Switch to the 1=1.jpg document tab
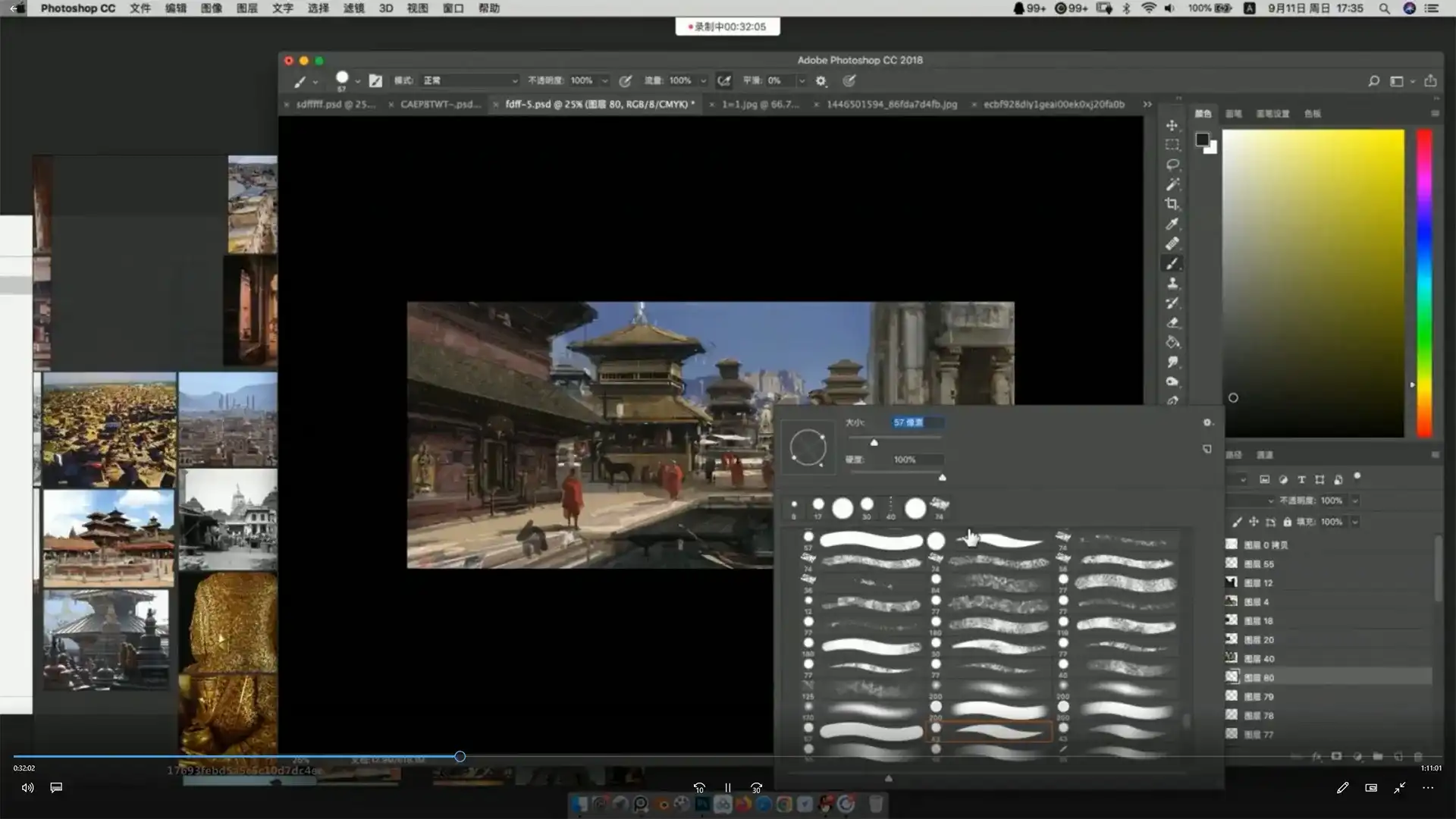The height and width of the screenshot is (819, 1456). coord(760,104)
